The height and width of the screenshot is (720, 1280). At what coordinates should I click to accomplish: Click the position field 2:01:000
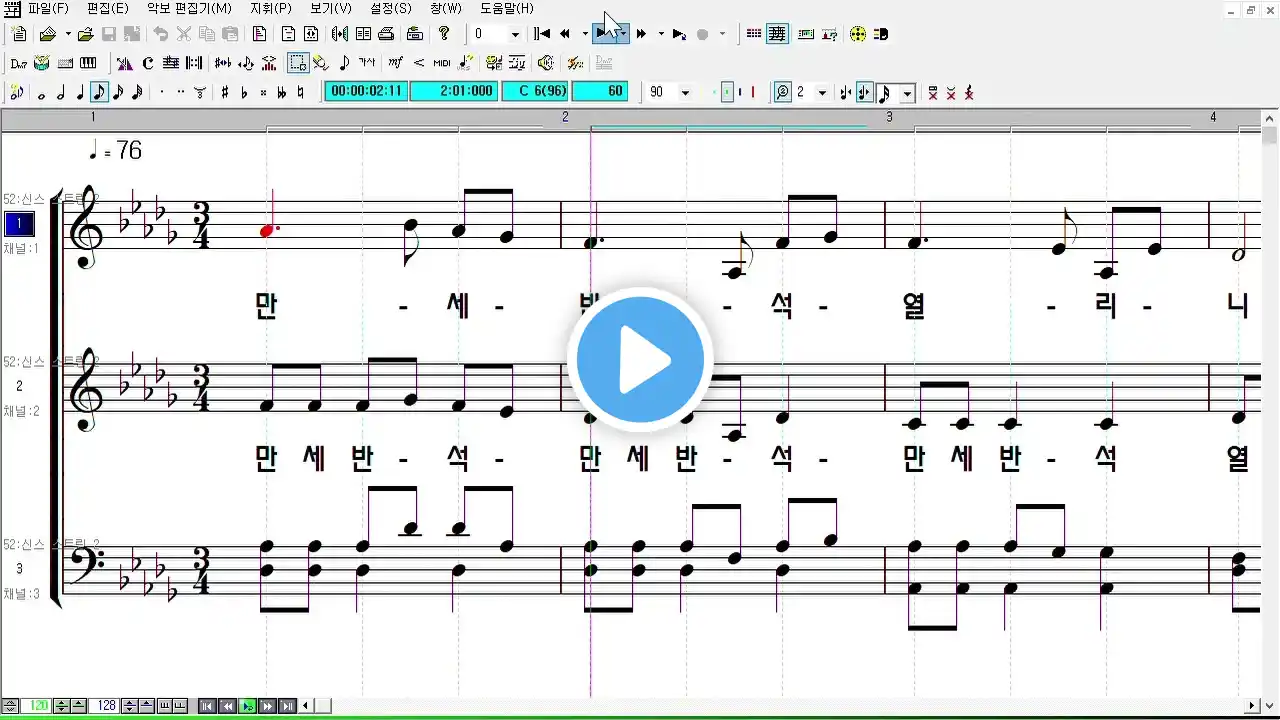(453, 91)
